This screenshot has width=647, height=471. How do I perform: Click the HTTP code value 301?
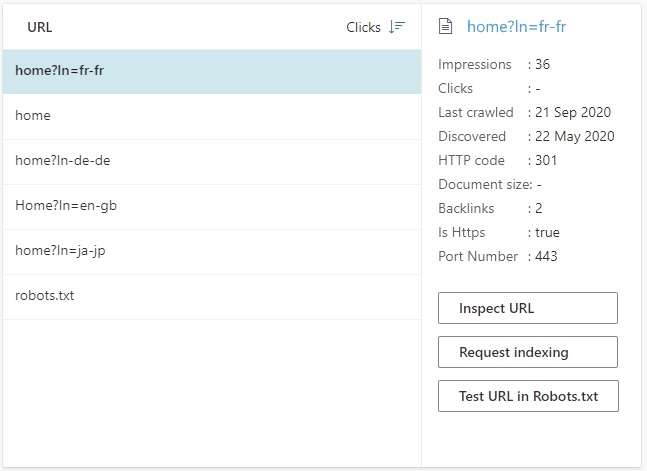tap(546, 160)
